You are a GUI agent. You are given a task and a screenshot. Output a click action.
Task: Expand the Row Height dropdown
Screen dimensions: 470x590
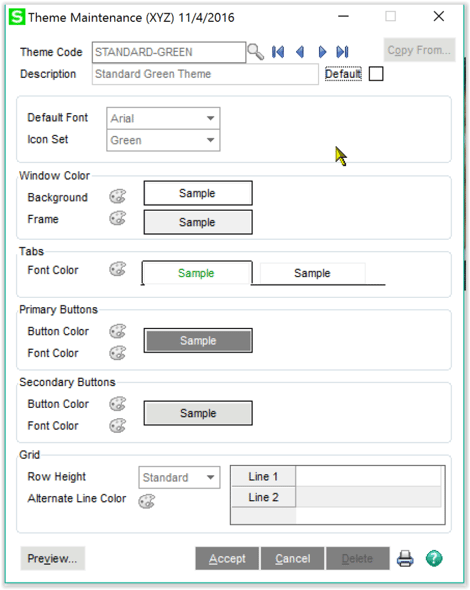coord(210,477)
